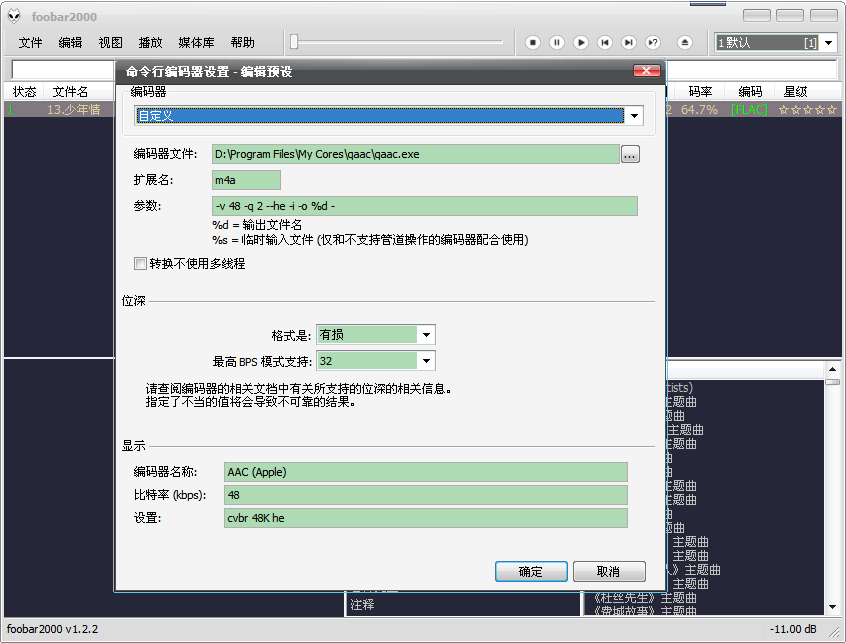
Task: Click the seek bar slider thumb
Action: tap(294, 42)
